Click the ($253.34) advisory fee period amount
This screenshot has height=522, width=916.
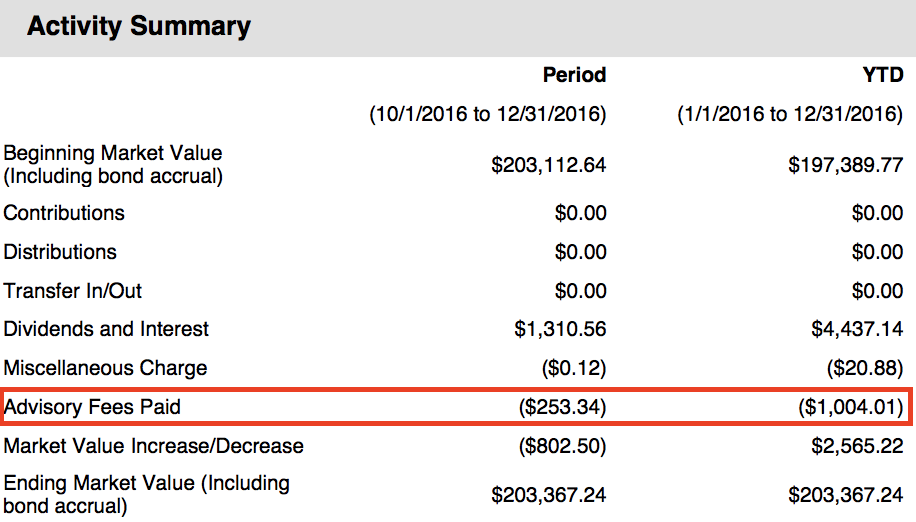point(563,407)
